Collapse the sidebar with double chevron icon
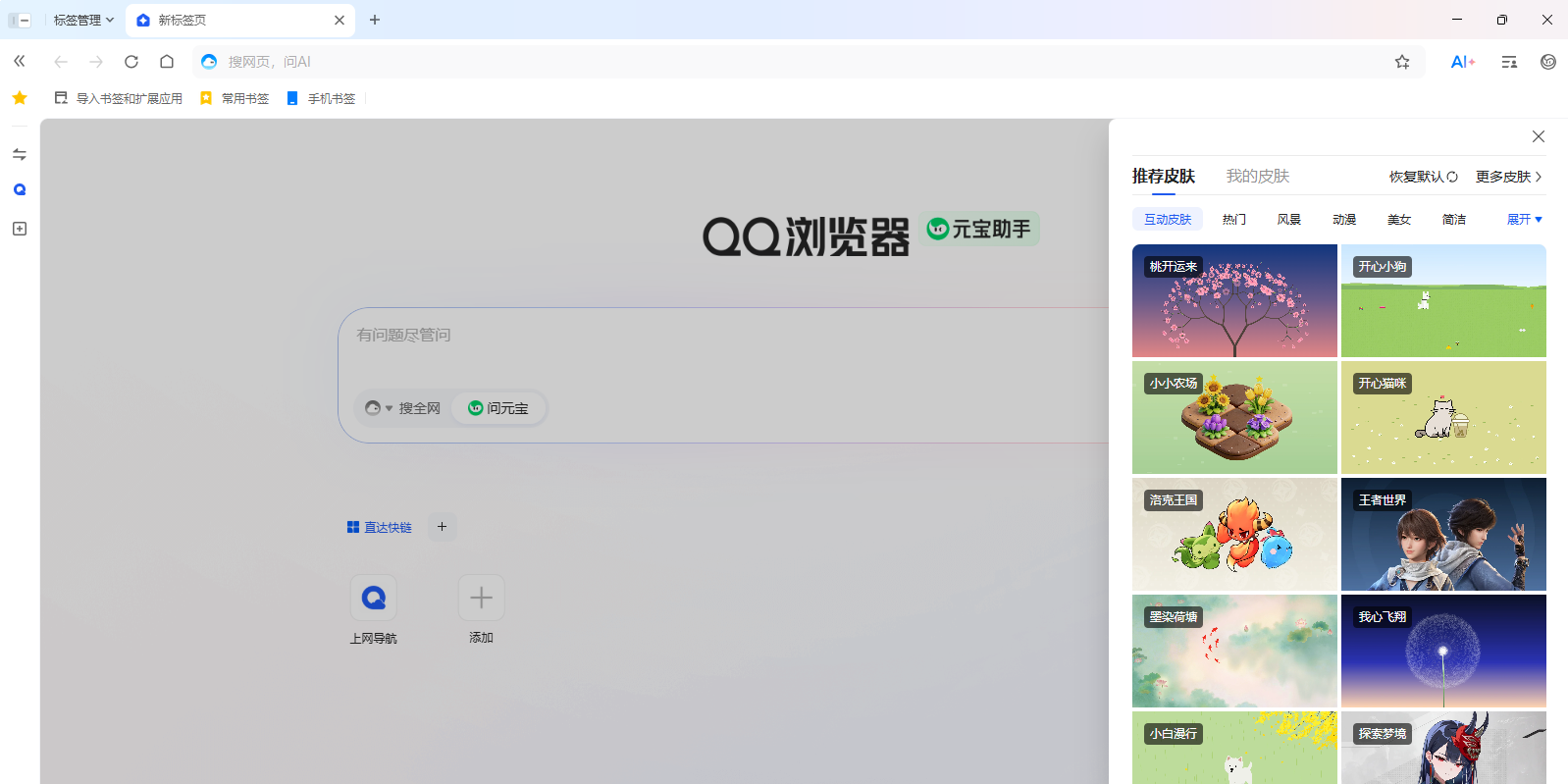The height and width of the screenshot is (784, 1568). [x=20, y=61]
